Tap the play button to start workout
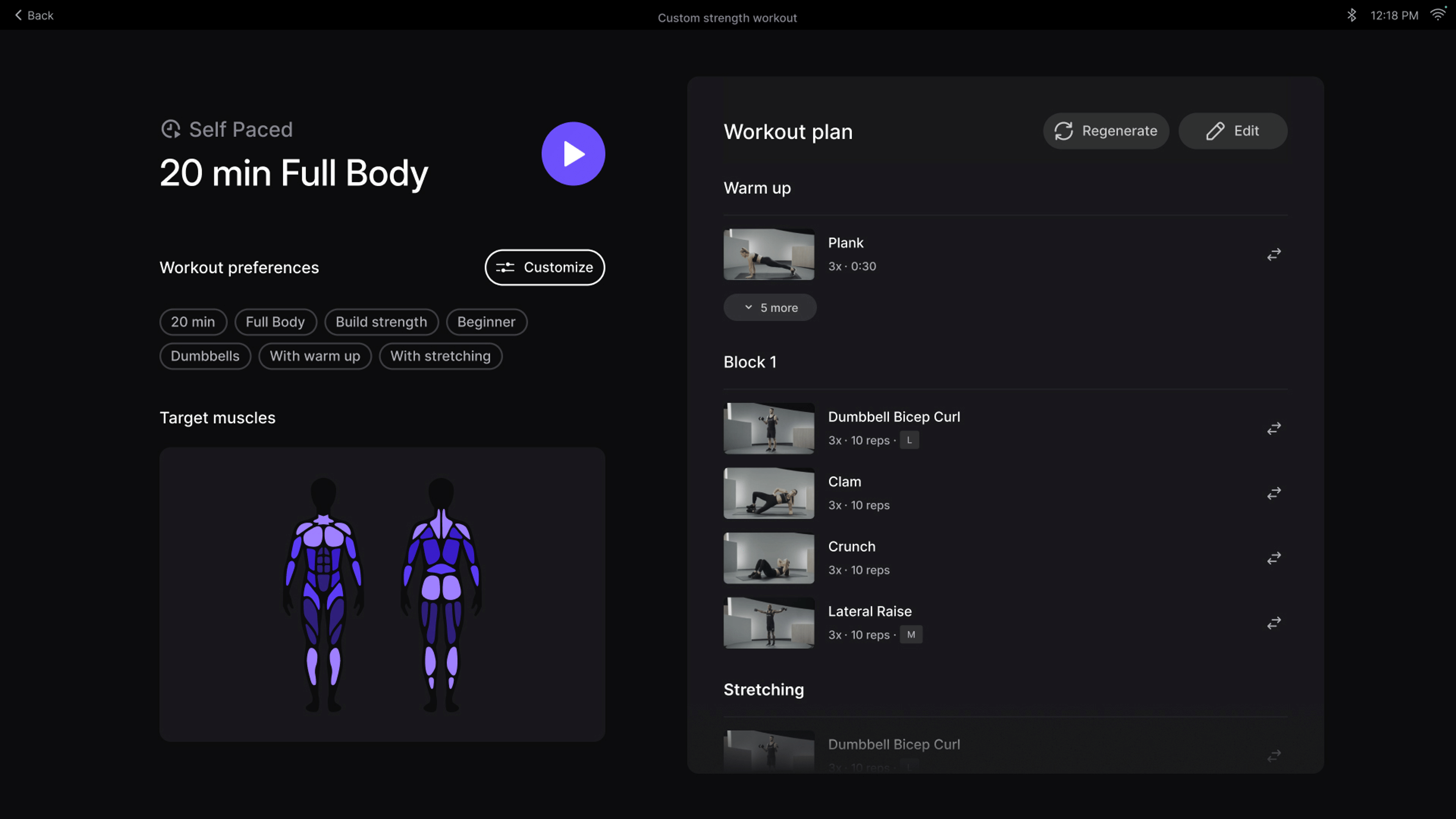This screenshot has width=1456, height=819. [573, 153]
